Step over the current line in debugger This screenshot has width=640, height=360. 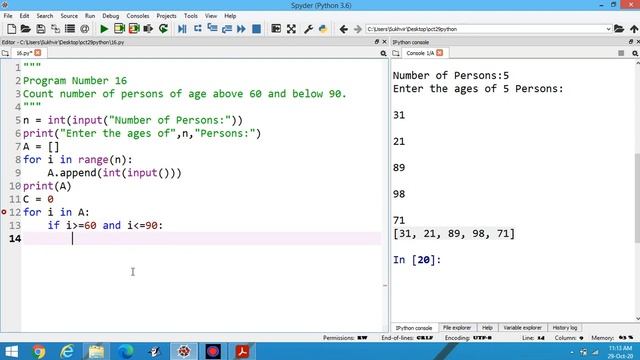tap(198, 29)
